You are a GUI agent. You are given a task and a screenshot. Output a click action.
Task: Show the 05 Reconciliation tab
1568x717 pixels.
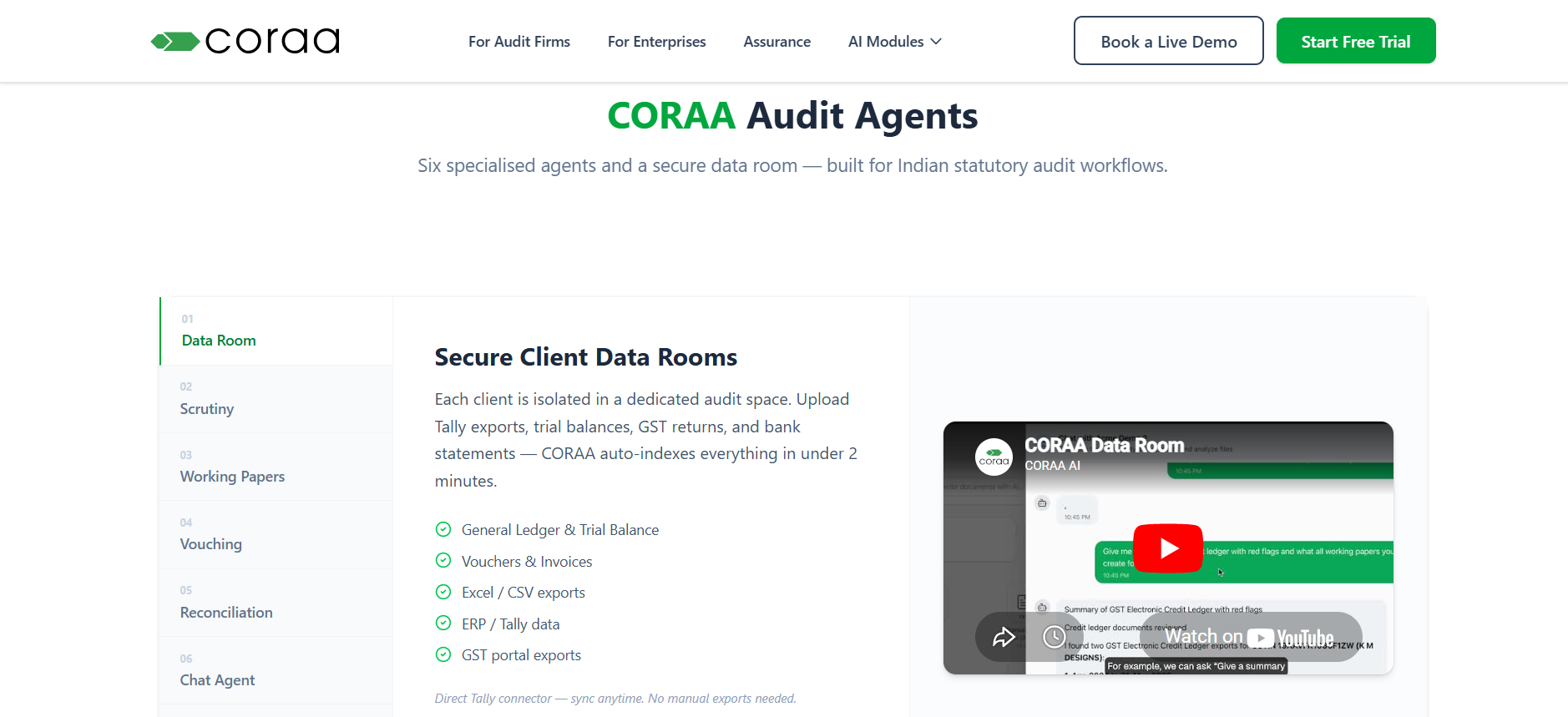pyautogui.click(x=276, y=603)
